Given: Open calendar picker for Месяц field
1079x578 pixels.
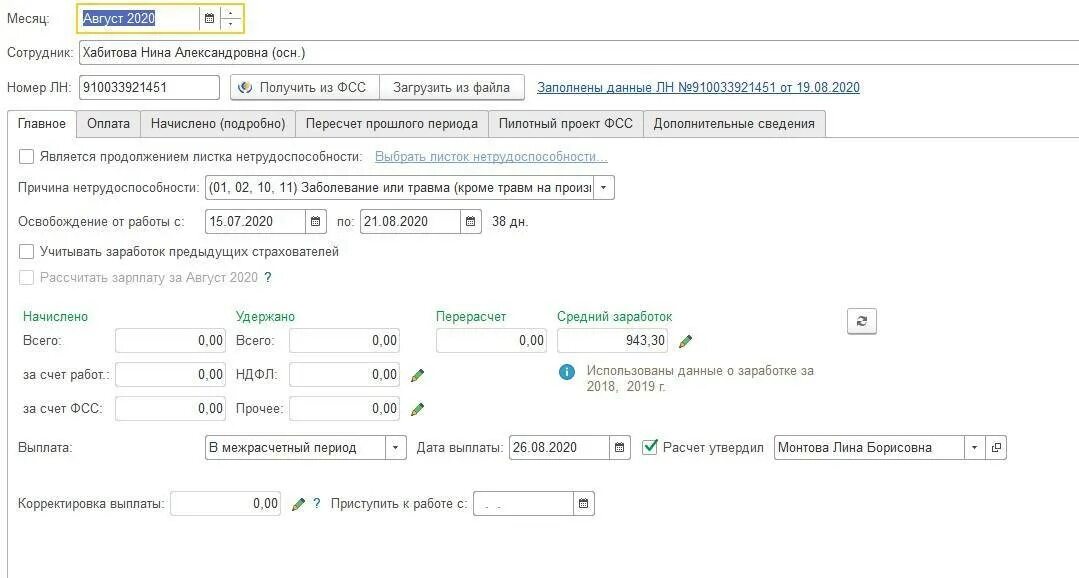Looking at the screenshot, I should tap(209, 19).
